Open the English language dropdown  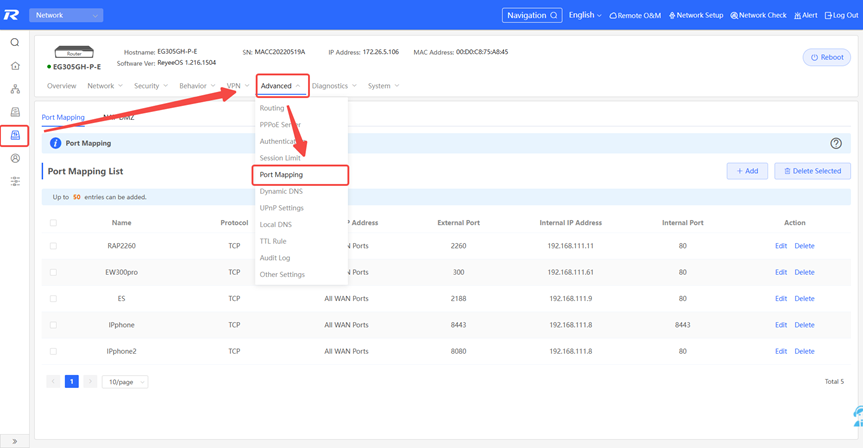pyautogui.click(x=585, y=15)
